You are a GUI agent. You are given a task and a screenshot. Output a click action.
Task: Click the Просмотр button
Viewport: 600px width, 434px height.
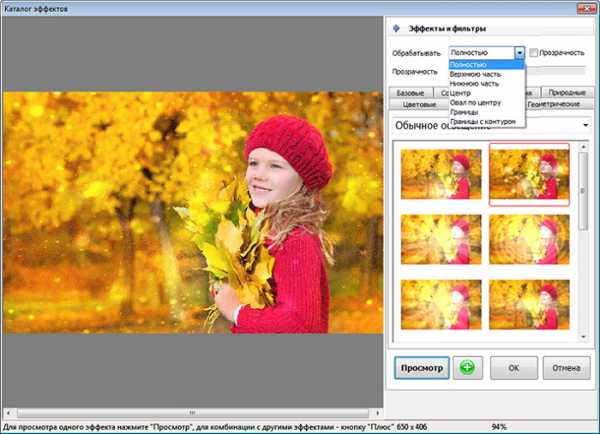click(x=422, y=368)
